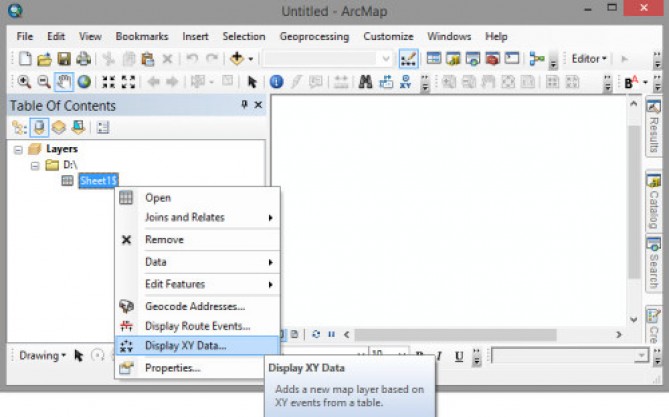Refresh the map view
The height and width of the screenshot is (417, 669).
click(316, 334)
